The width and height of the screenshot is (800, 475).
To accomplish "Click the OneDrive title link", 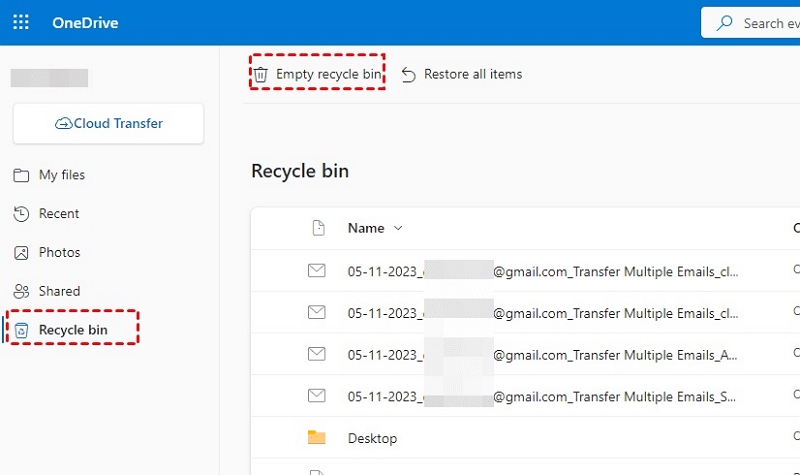I will (85, 23).
